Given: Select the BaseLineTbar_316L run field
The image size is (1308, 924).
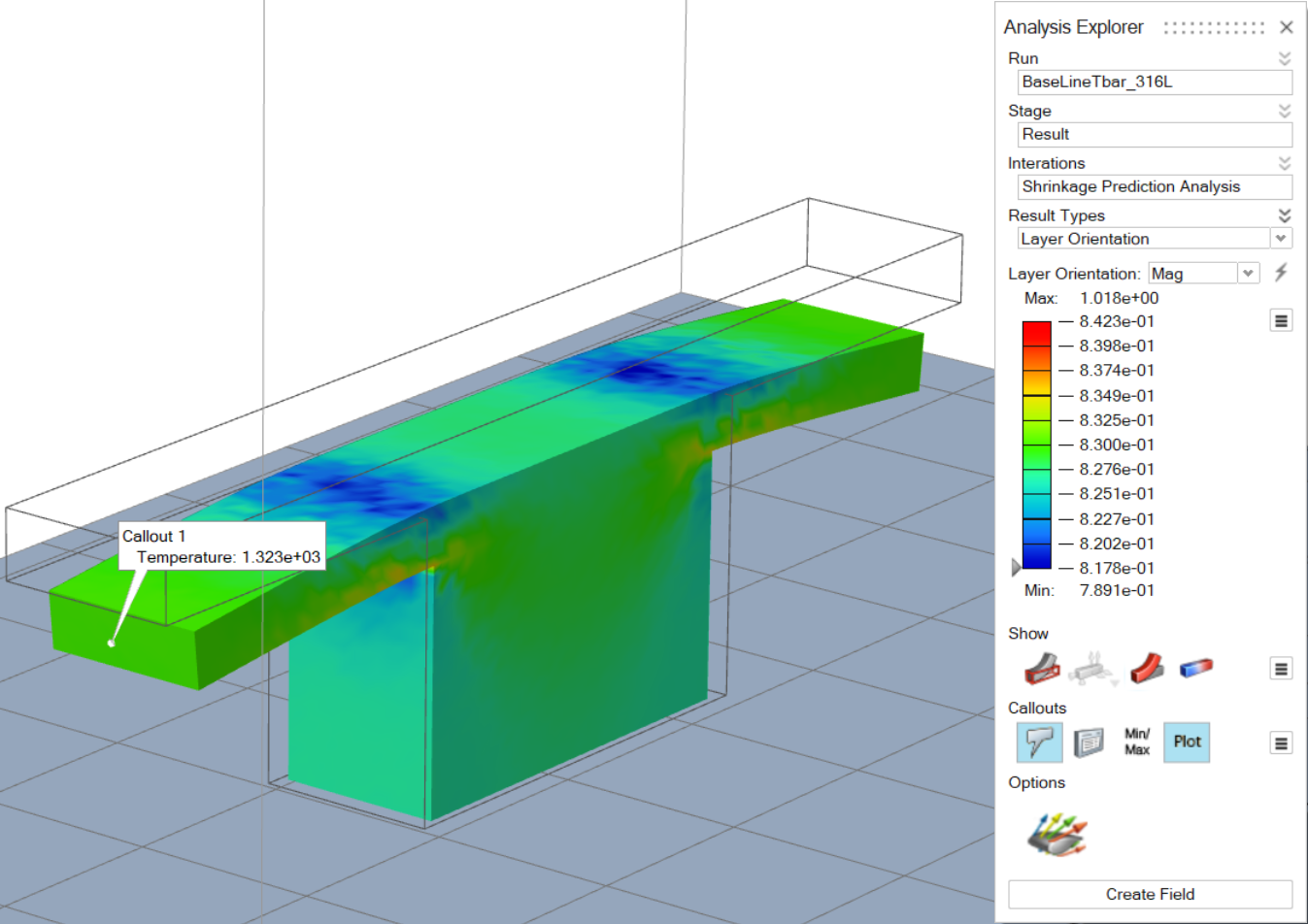Looking at the screenshot, I should pos(1154,82).
